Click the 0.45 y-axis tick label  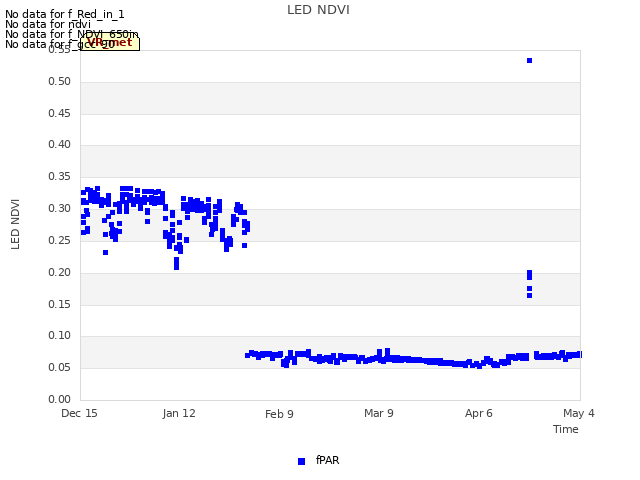(60, 113)
